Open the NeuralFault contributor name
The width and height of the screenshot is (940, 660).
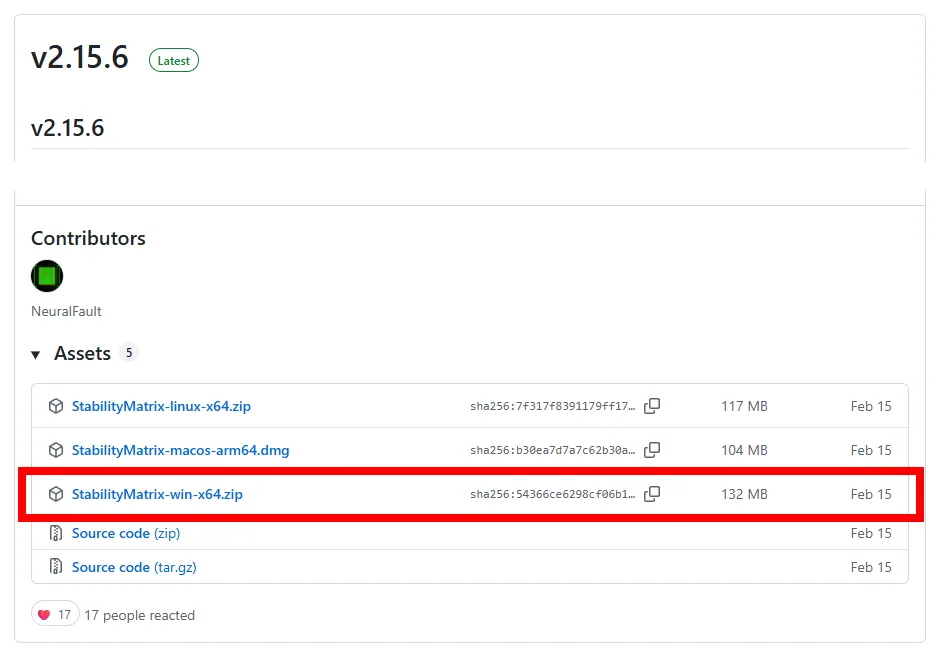67,311
